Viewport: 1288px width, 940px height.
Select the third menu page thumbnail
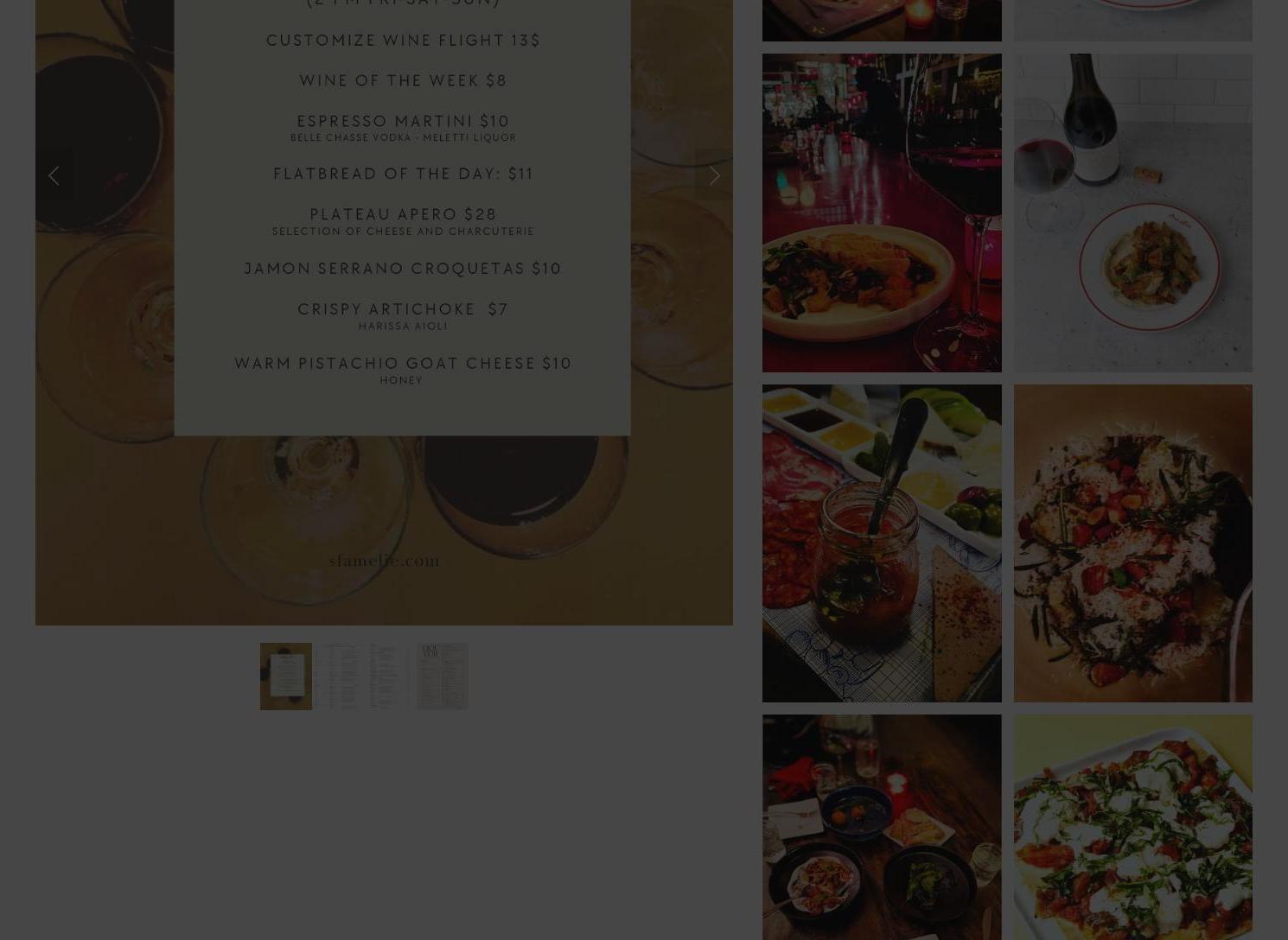(390, 676)
